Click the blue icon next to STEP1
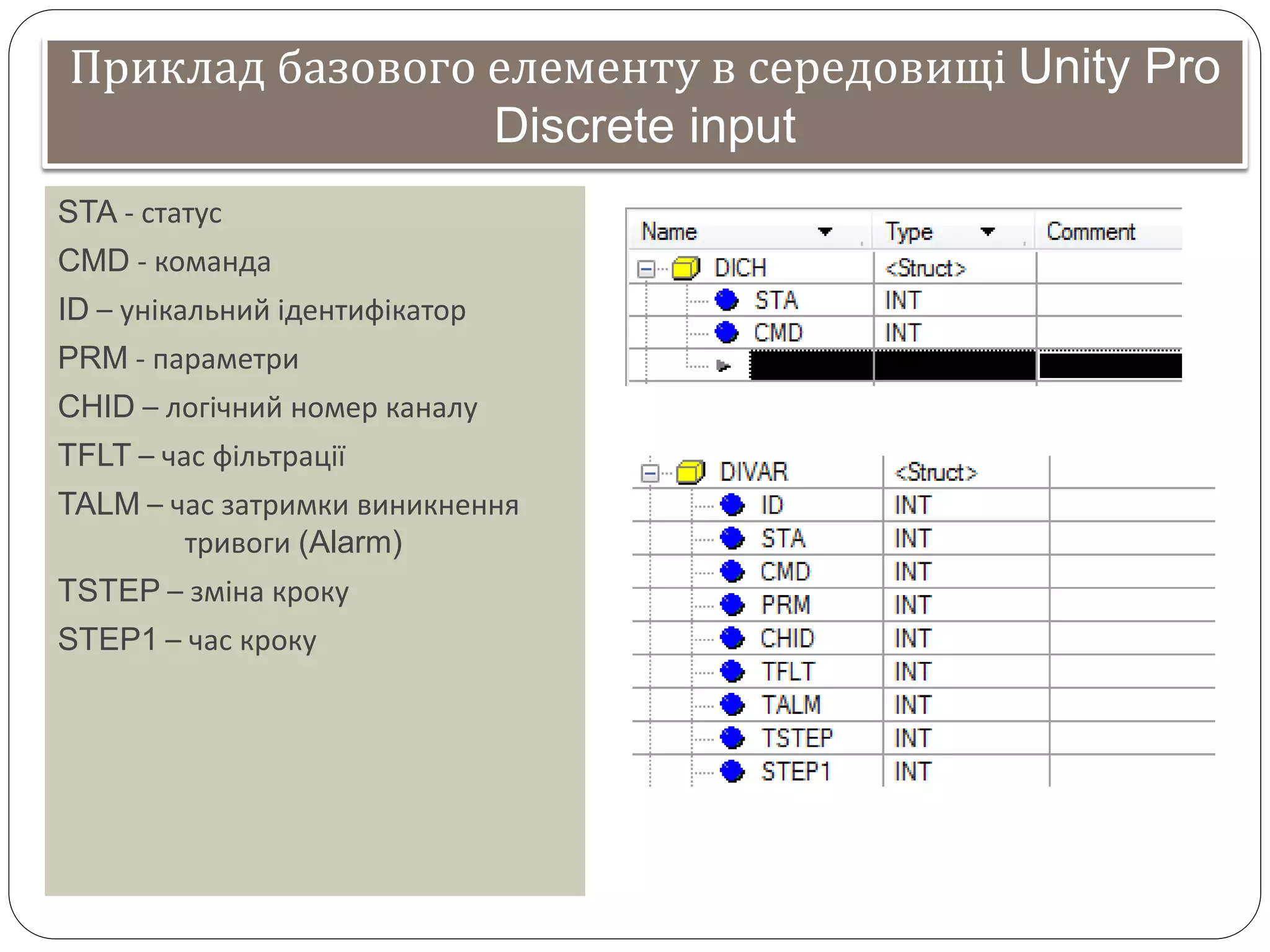The height and width of the screenshot is (952, 1270). point(732,771)
